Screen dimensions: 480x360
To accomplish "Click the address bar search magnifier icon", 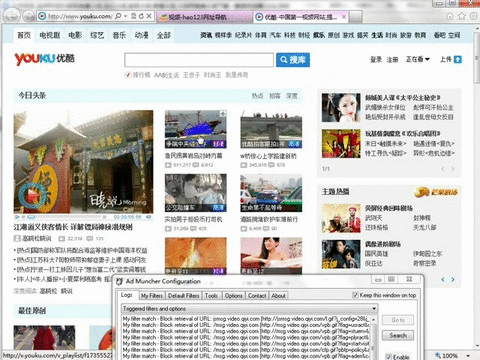I will coord(118,16).
